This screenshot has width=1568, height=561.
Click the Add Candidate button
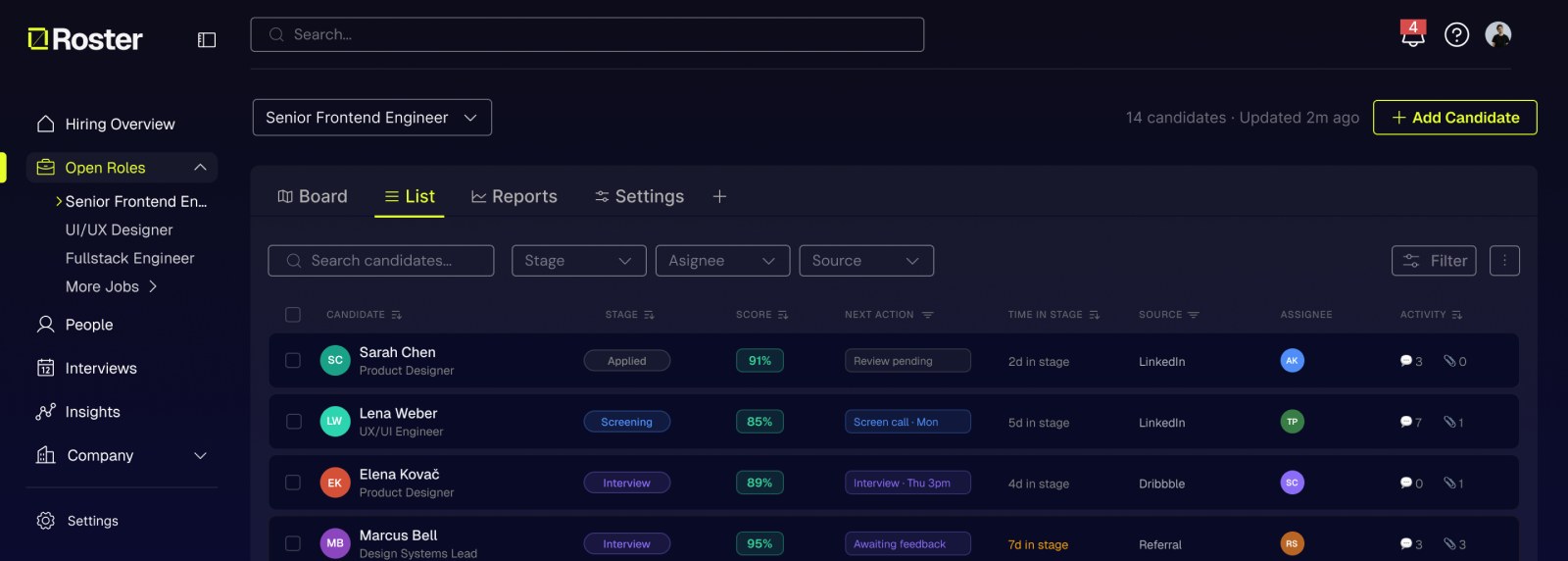(1455, 118)
